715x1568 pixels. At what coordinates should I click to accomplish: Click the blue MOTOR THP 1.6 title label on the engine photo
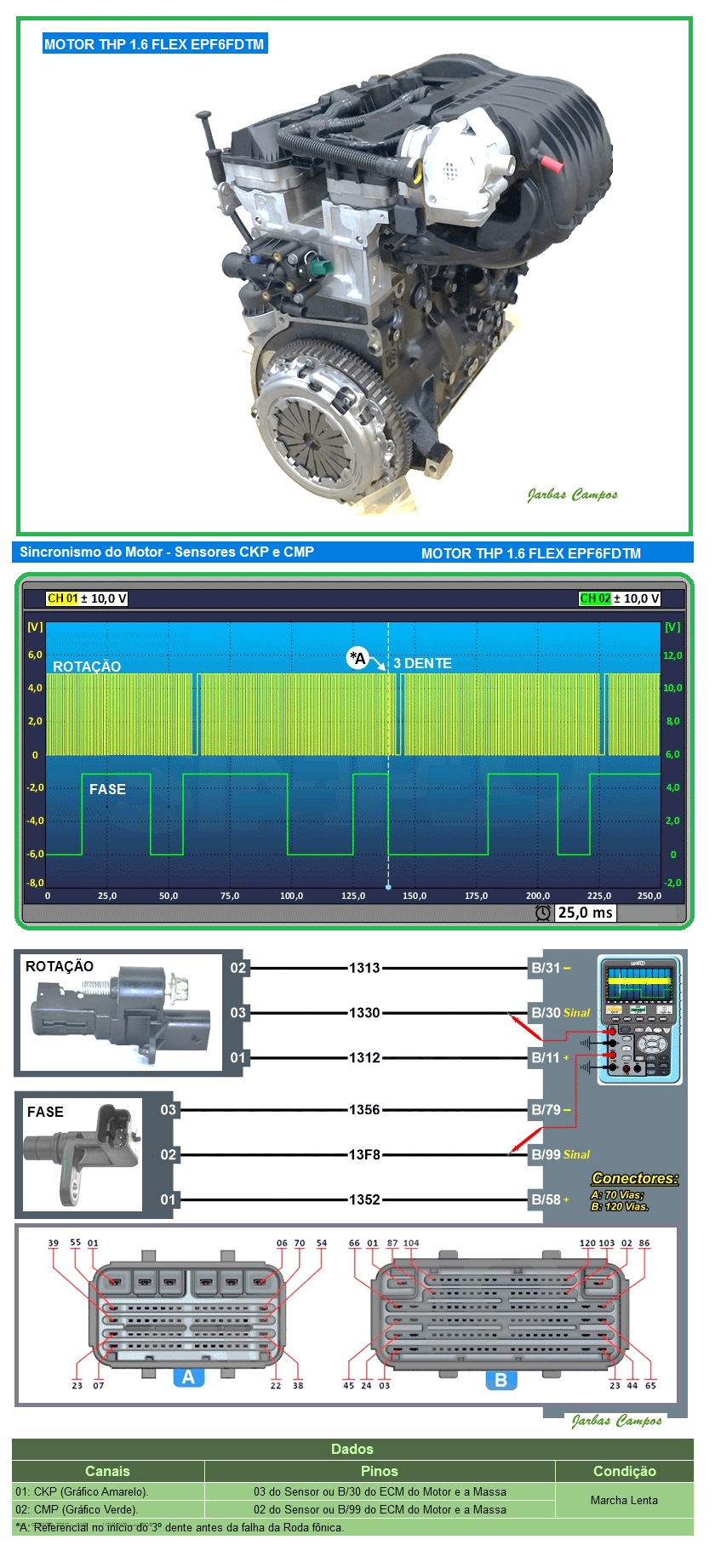coord(154,44)
